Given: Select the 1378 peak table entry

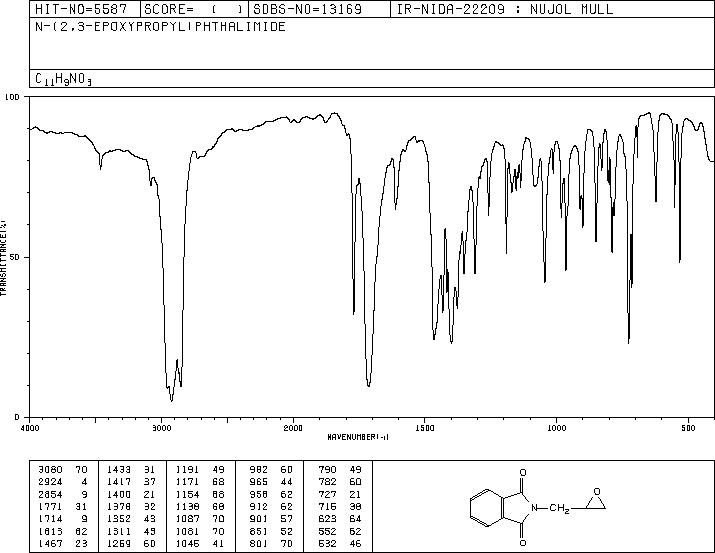Looking at the screenshot, I should point(131,506).
